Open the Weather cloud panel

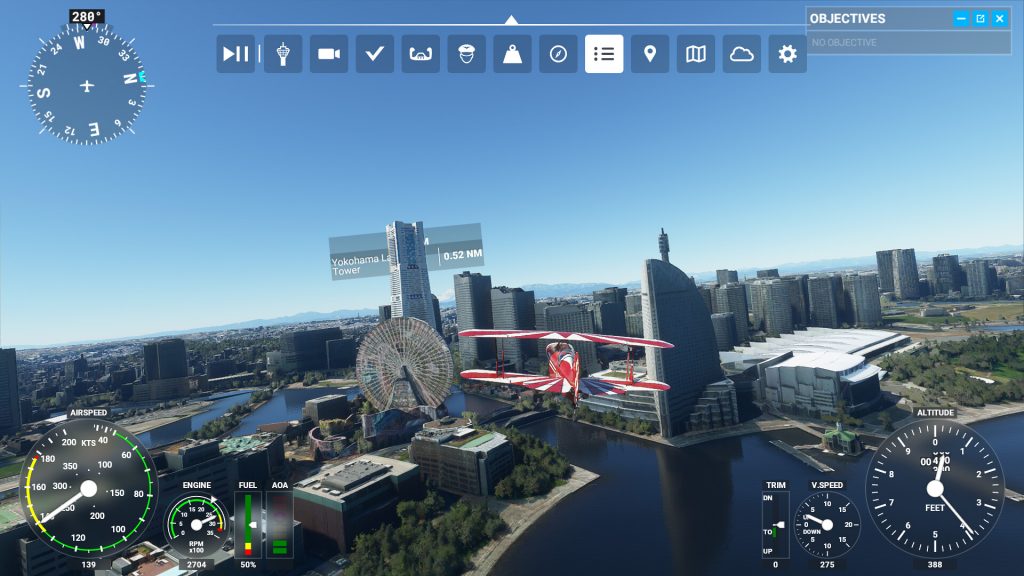tap(742, 54)
